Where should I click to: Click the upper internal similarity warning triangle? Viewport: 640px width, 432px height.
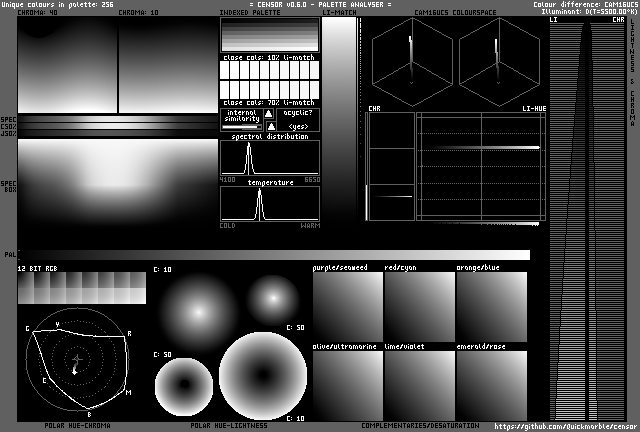[269, 114]
